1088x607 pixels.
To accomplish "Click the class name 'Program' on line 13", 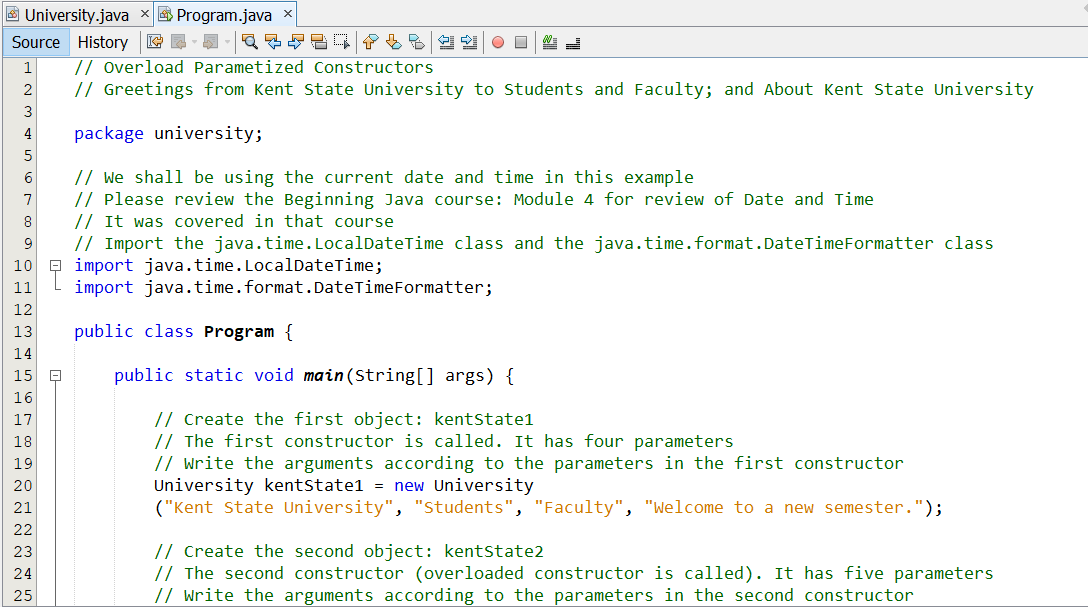I will [239, 332].
